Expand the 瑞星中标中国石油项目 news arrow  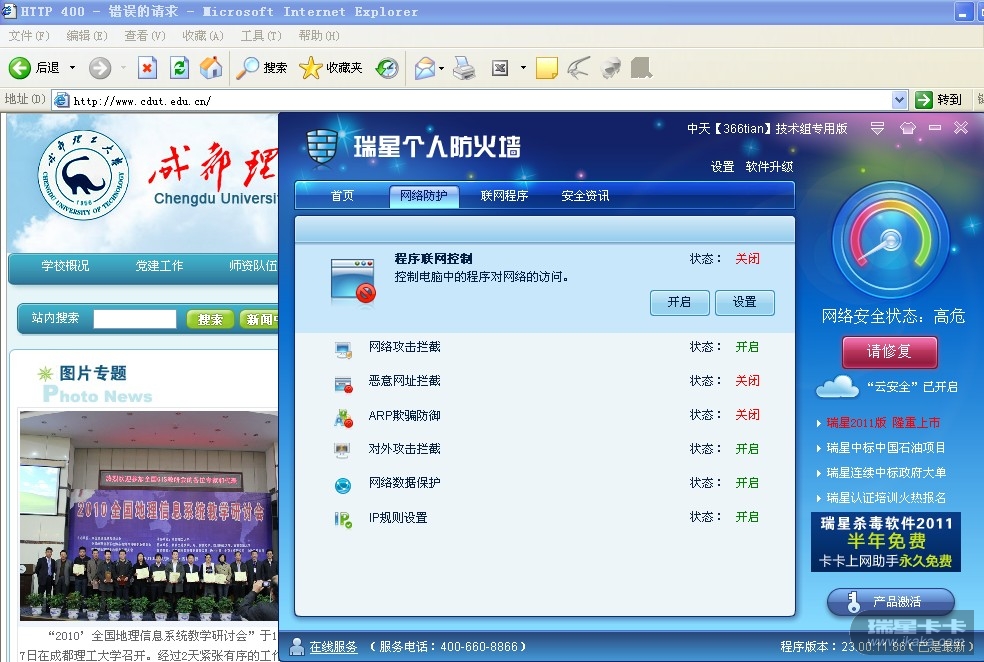[818, 448]
